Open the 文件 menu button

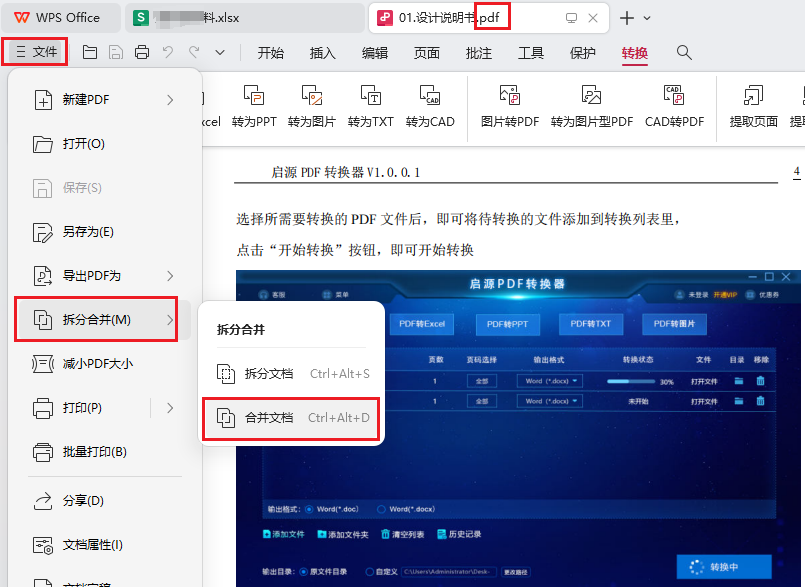(x=35, y=52)
